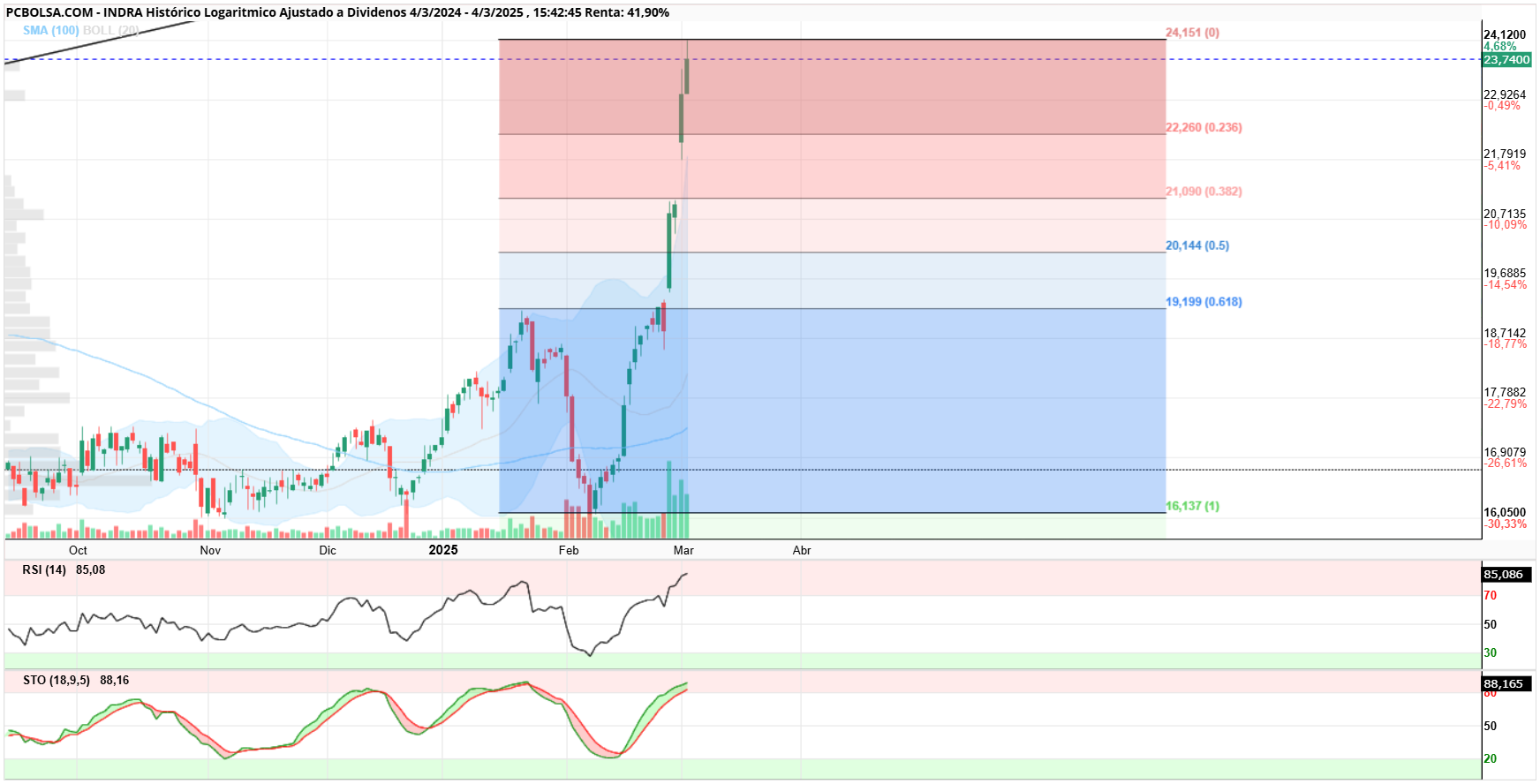The height and width of the screenshot is (784, 1540).
Task: Select the 2025 year marker on time axis
Action: (x=443, y=550)
